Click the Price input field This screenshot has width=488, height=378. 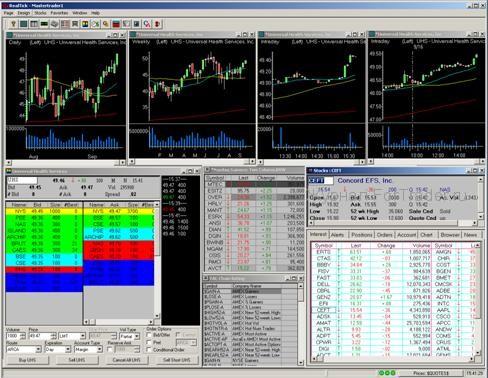point(40,336)
